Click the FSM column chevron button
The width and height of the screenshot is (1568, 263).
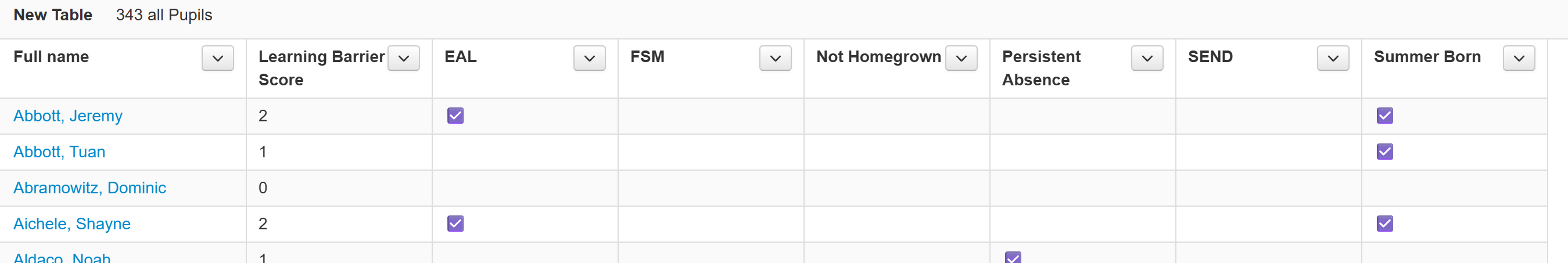click(775, 59)
